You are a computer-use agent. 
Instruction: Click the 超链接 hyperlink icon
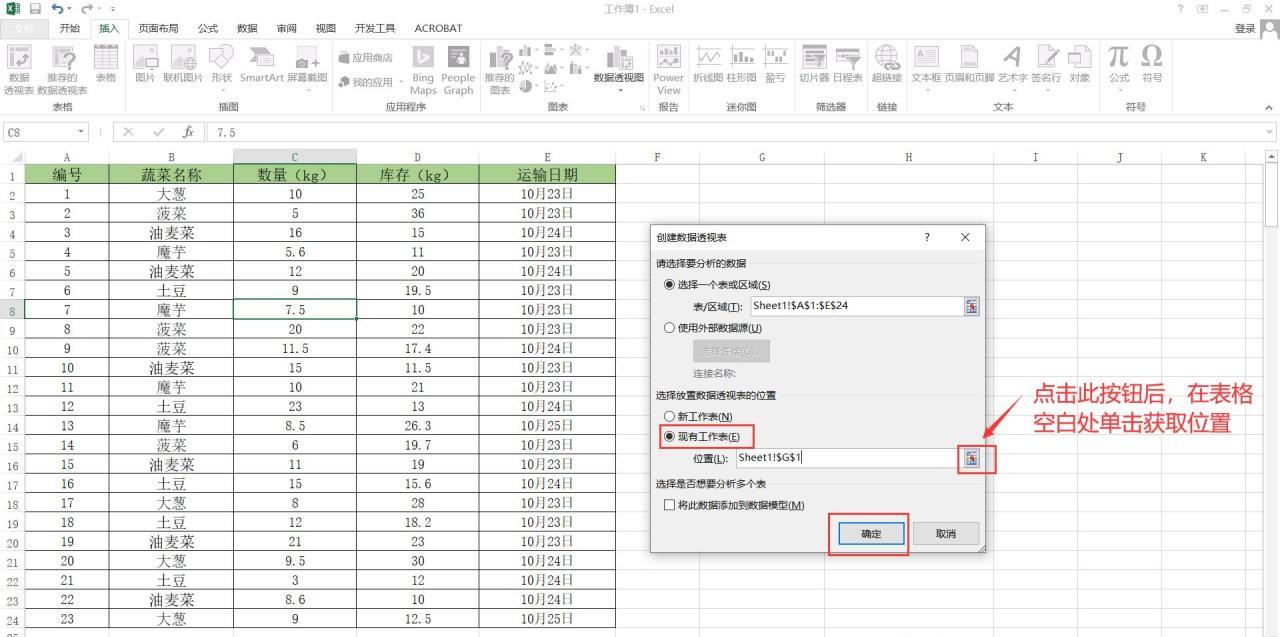point(886,65)
